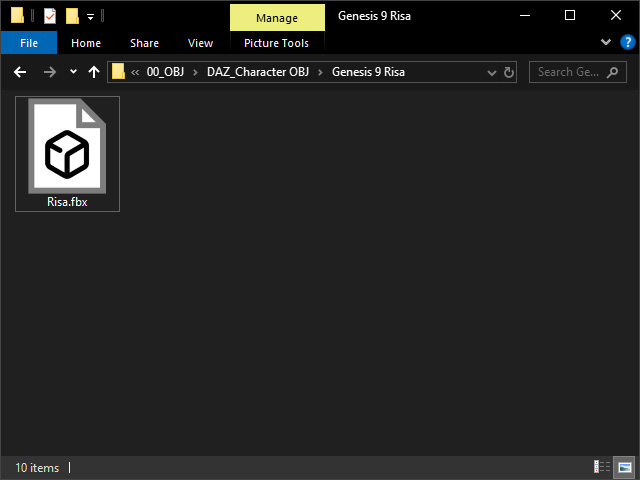Open the Picture Tools tab
The image size is (640, 480).
point(276,43)
